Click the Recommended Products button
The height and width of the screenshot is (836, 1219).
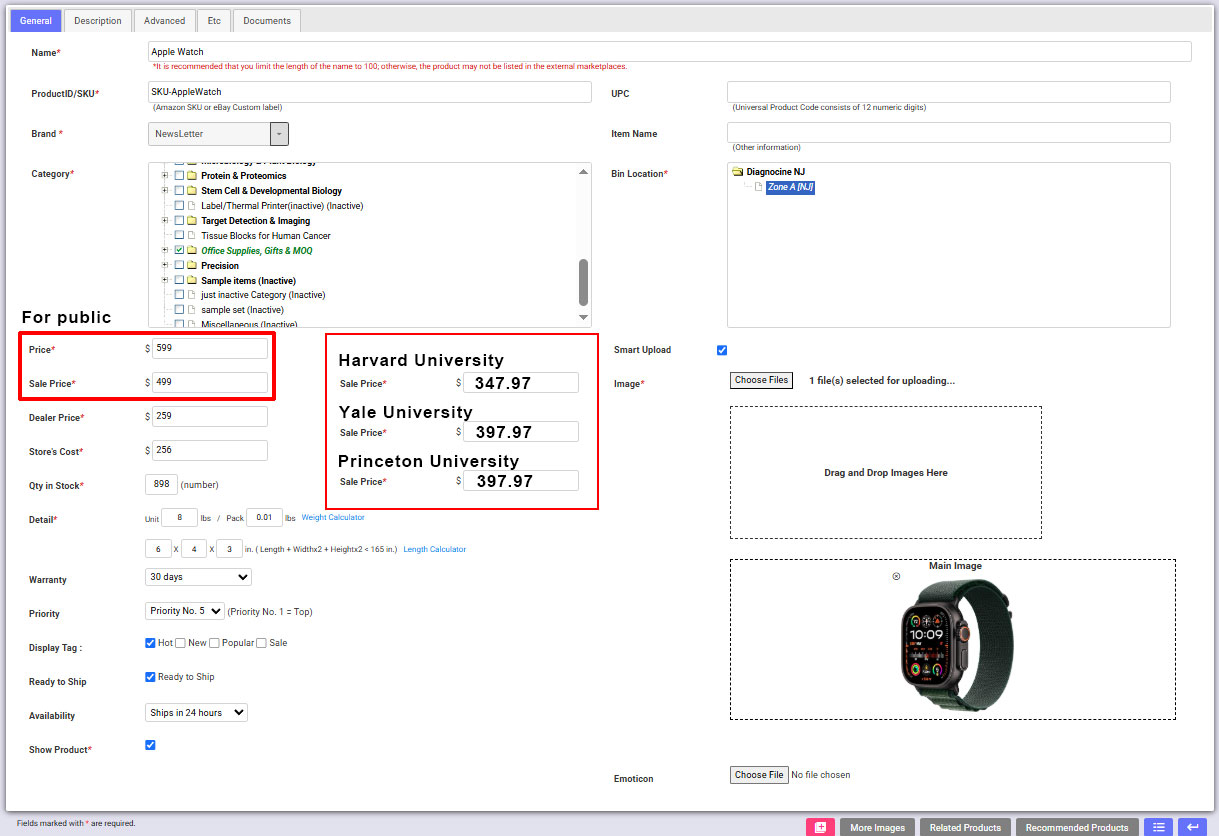click(1076, 827)
